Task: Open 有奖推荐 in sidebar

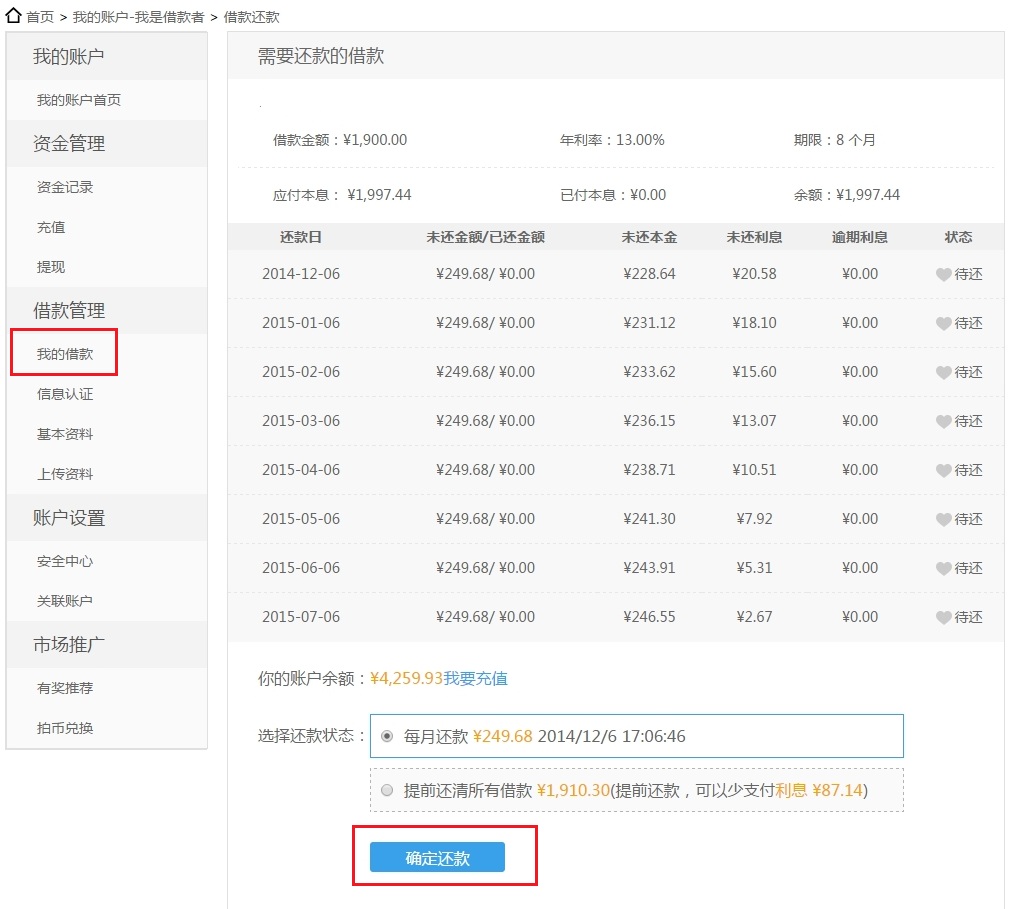Action: tap(65, 688)
